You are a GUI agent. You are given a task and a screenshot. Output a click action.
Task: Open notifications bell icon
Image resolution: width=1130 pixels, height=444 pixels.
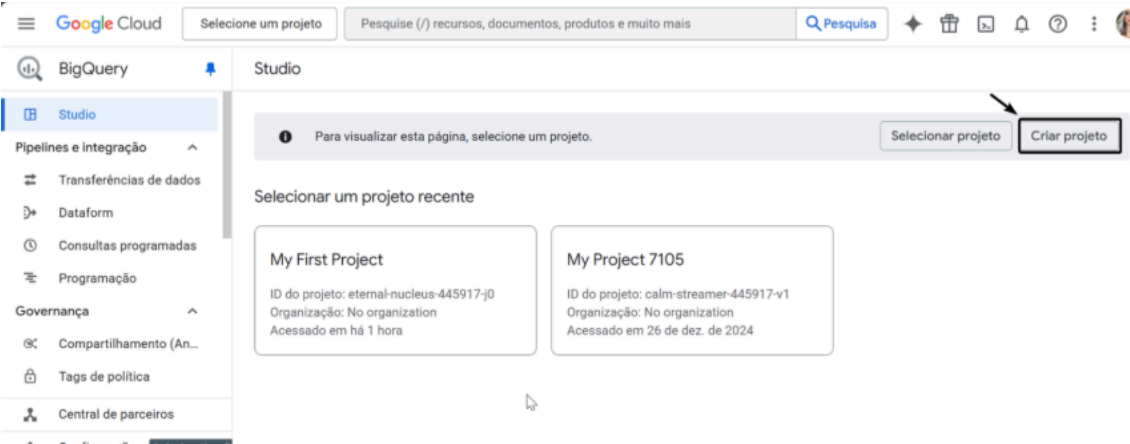coord(1021,25)
